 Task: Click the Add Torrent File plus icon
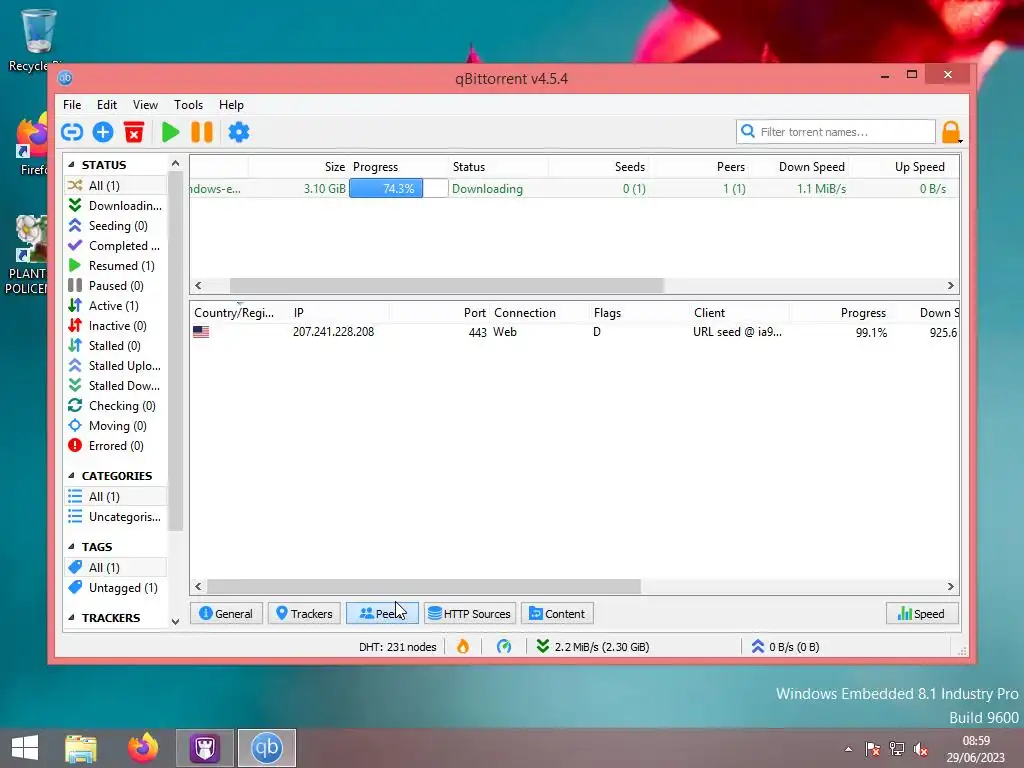click(103, 133)
